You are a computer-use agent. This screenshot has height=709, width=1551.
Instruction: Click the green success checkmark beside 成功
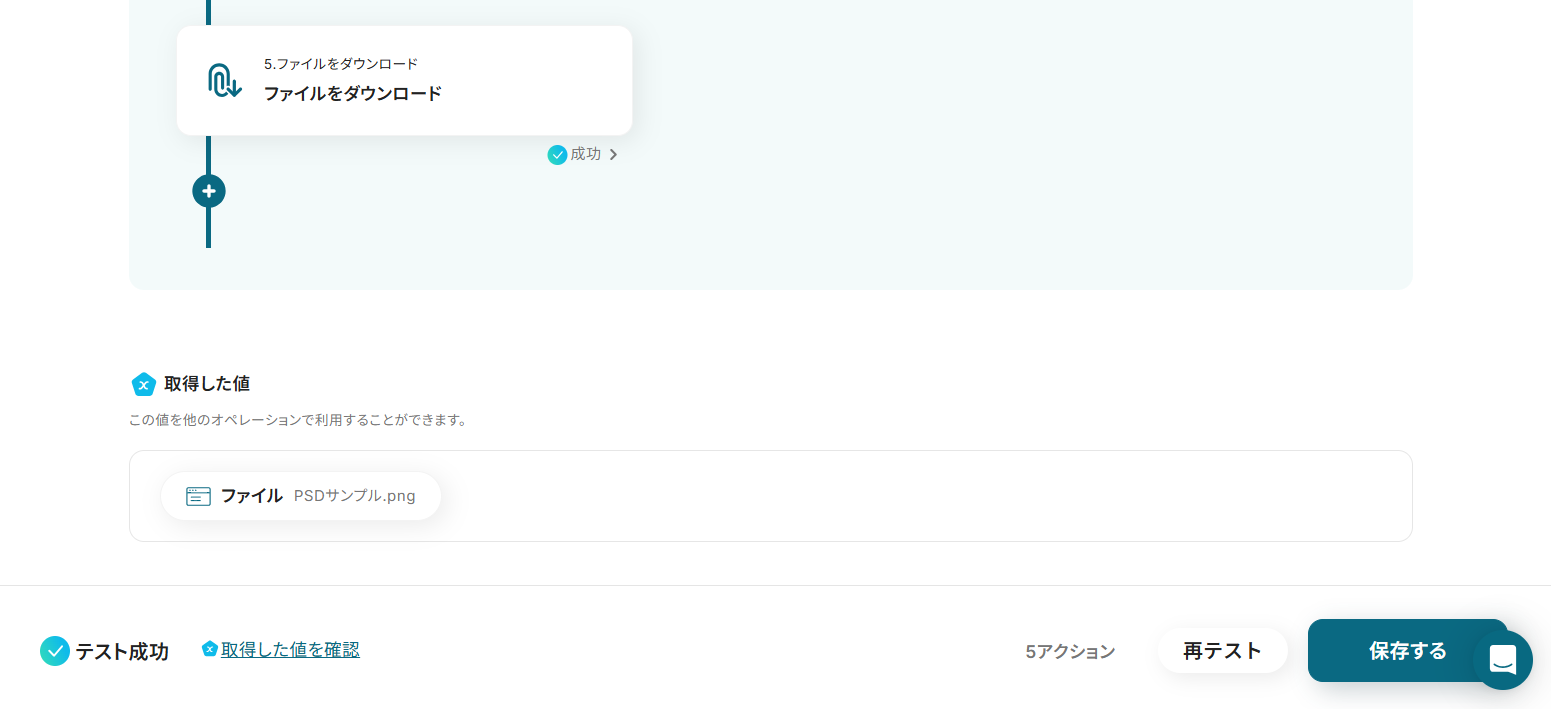pyautogui.click(x=557, y=155)
